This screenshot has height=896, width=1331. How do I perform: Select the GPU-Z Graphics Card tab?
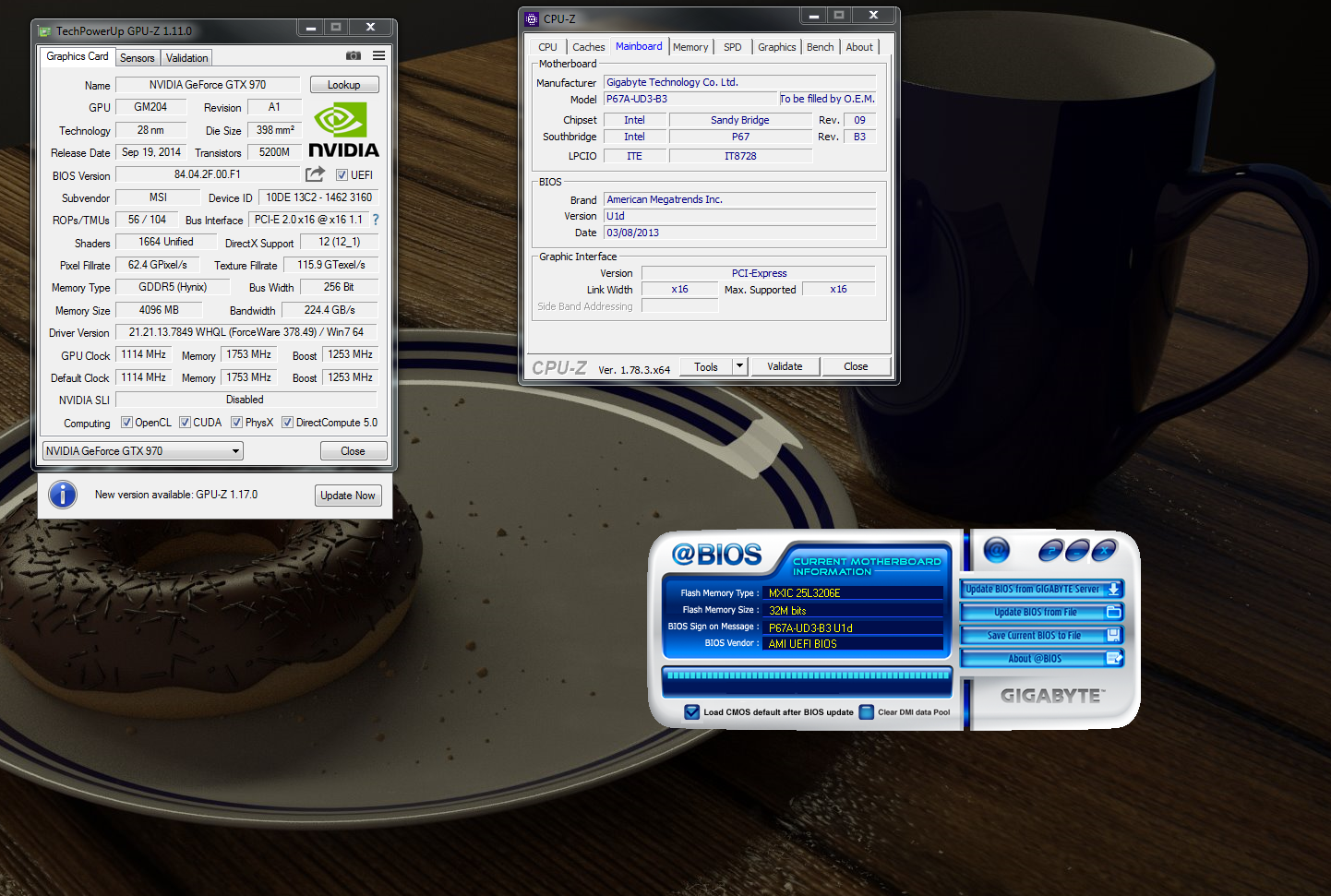[x=78, y=56]
